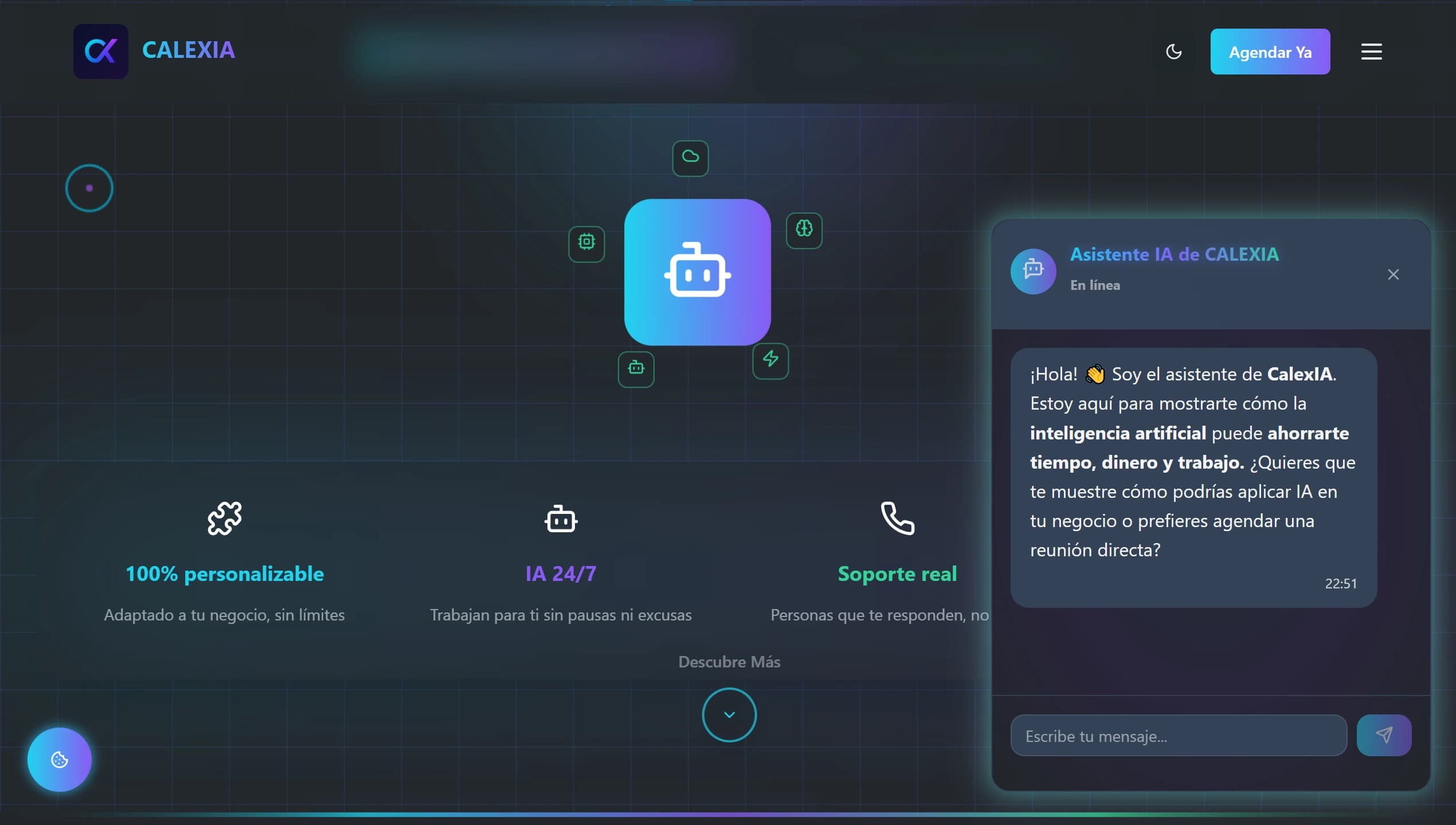The image size is (1456, 825).
Task: Click the phone Soporte real icon
Action: (897, 518)
